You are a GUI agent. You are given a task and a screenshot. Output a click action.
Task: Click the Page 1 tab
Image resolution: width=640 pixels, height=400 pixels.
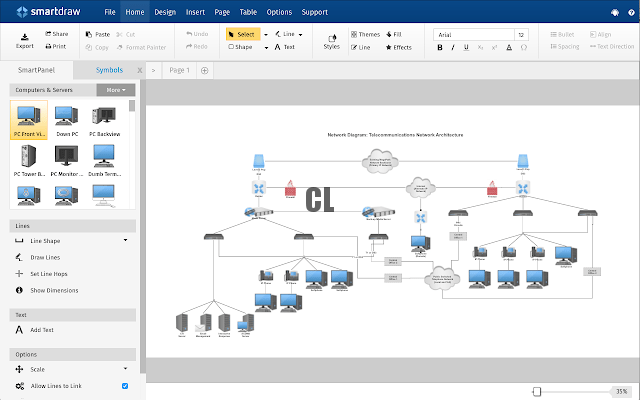tap(179, 70)
